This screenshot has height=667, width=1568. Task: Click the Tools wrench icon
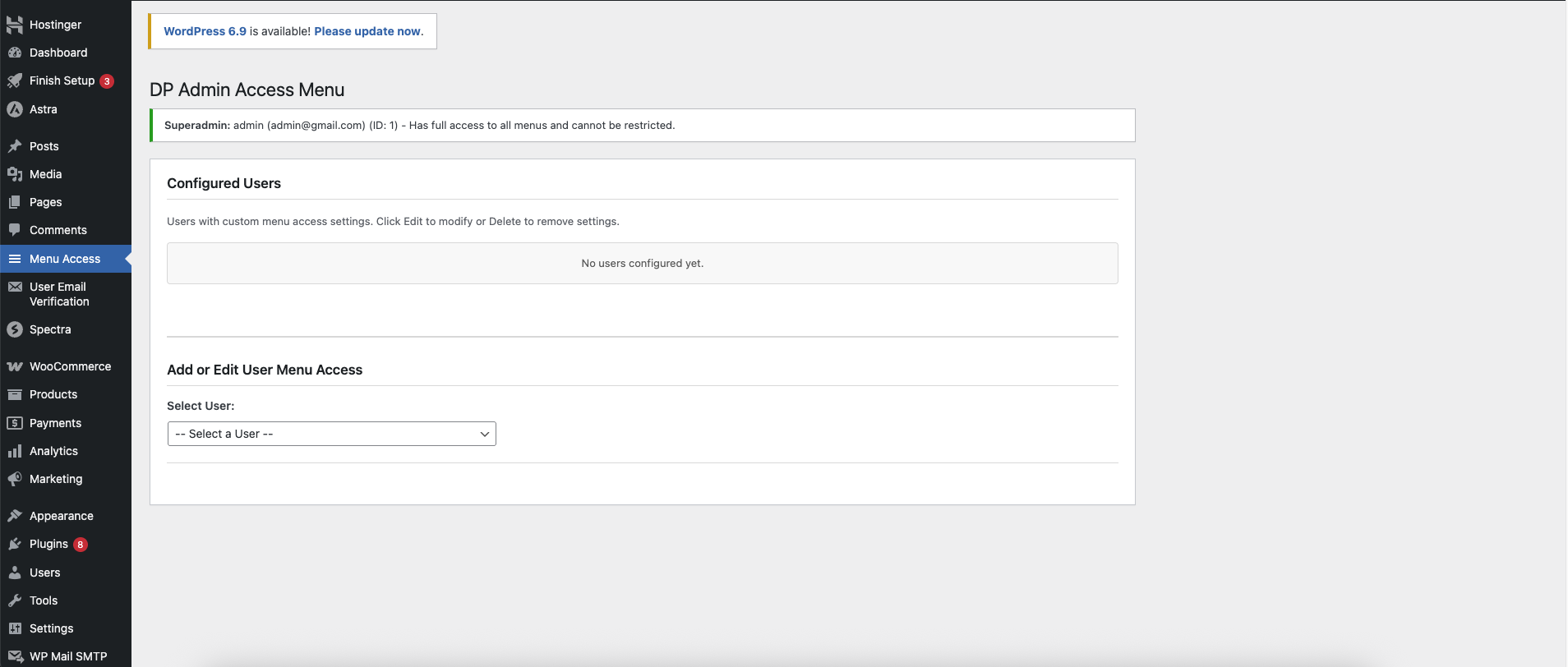tap(15, 600)
